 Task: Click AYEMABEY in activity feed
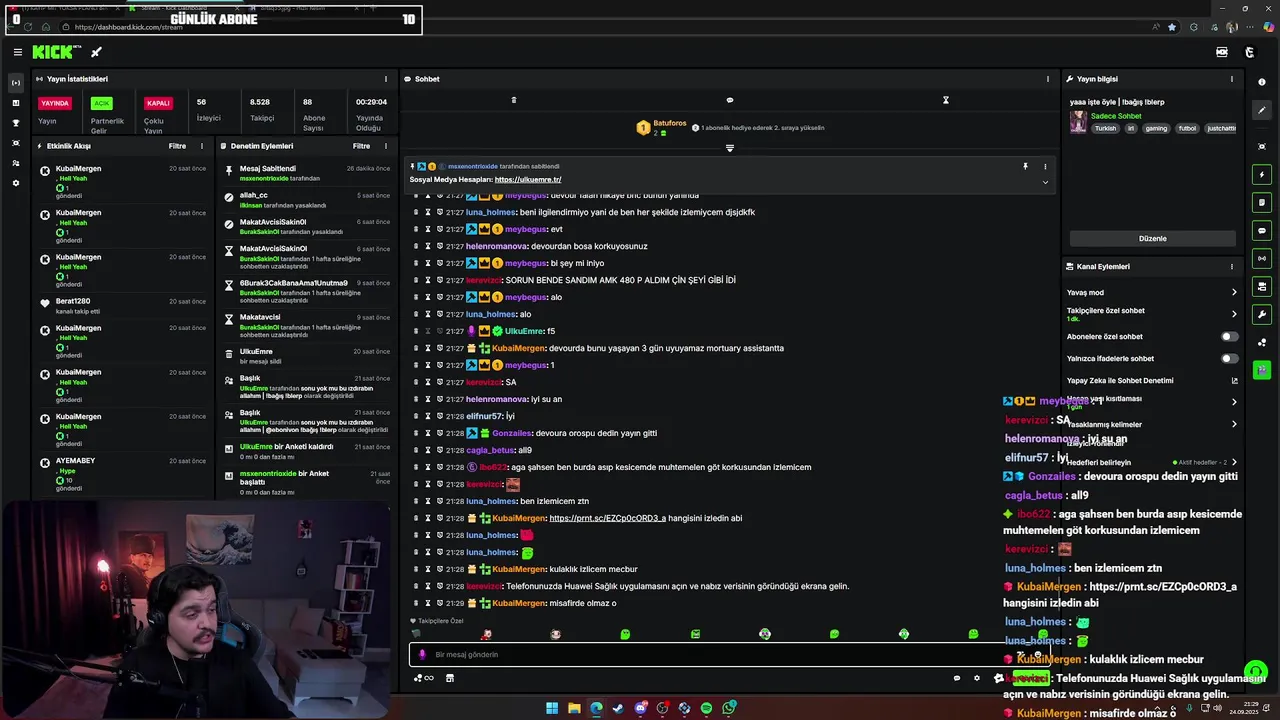(76, 461)
